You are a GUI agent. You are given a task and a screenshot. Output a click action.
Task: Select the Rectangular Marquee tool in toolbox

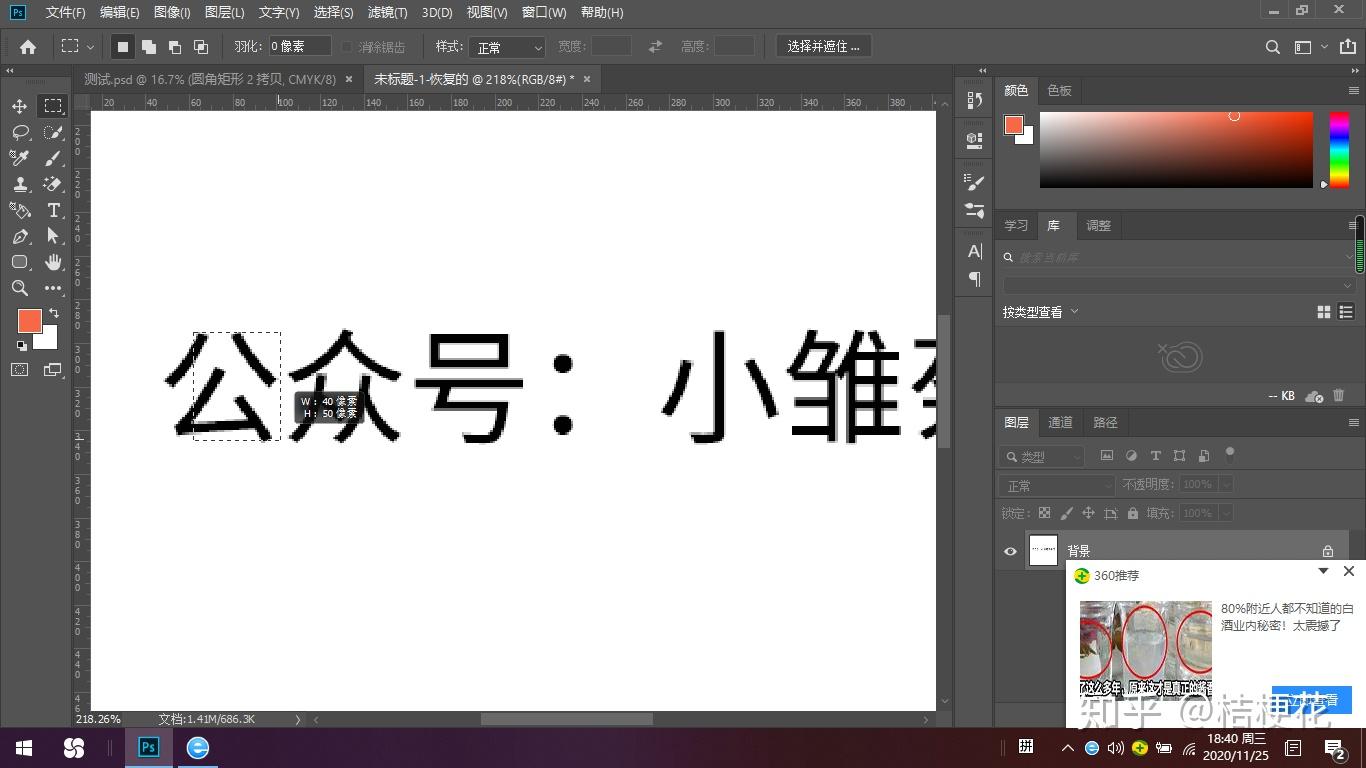click(x=53, y=106)
